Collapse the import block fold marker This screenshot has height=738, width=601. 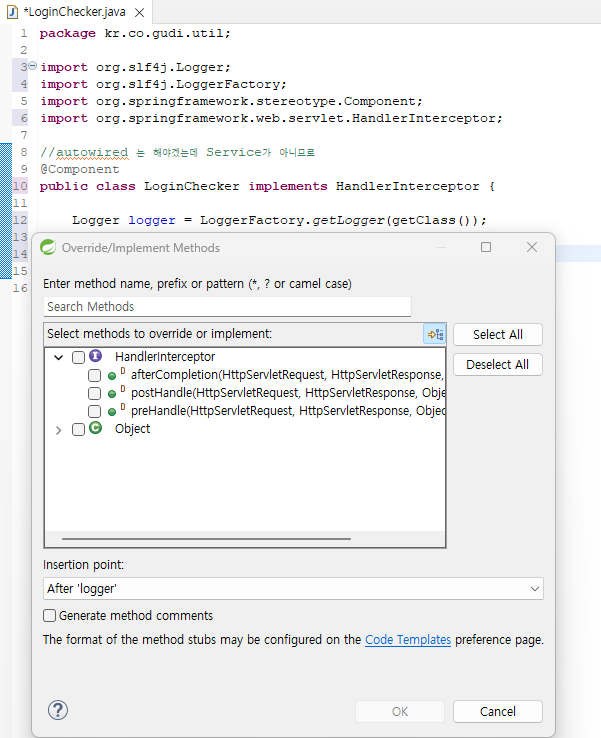[32, 65]
